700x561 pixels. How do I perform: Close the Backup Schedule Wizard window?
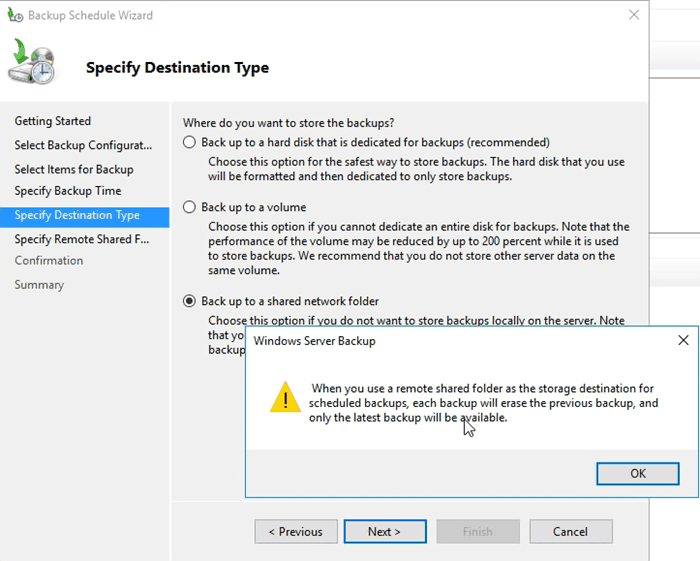pos(633,15)
